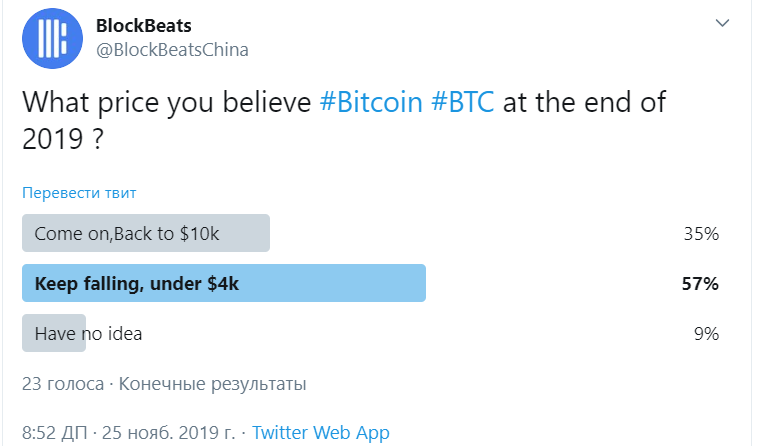Screen dimensions: 772x446
Task: Click the 'What price you believe' tweet text
Action: (167, 102)
